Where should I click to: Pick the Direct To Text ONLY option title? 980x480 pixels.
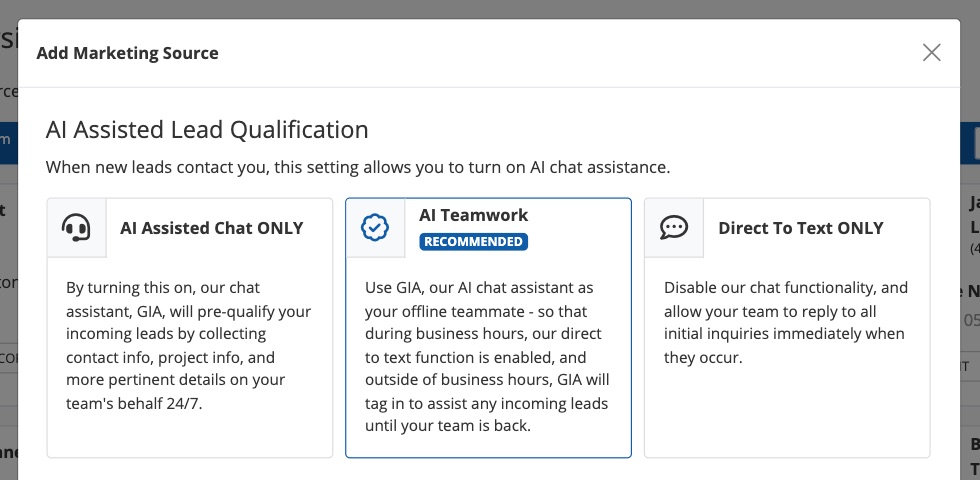point(800,228)
